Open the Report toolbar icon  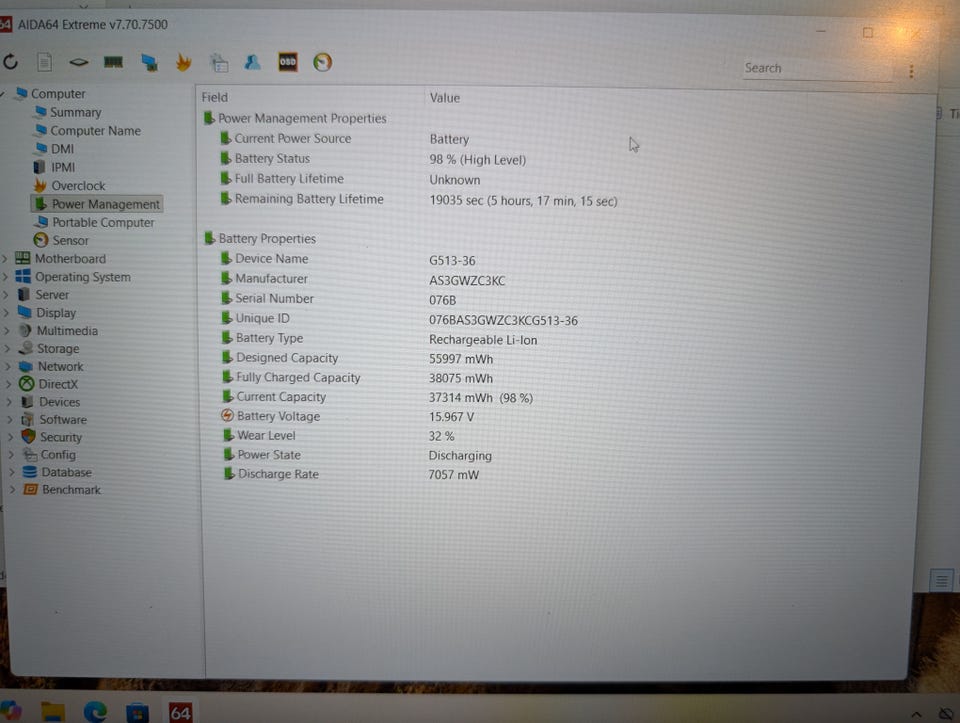pyautogui.click(x=45, y=62)
